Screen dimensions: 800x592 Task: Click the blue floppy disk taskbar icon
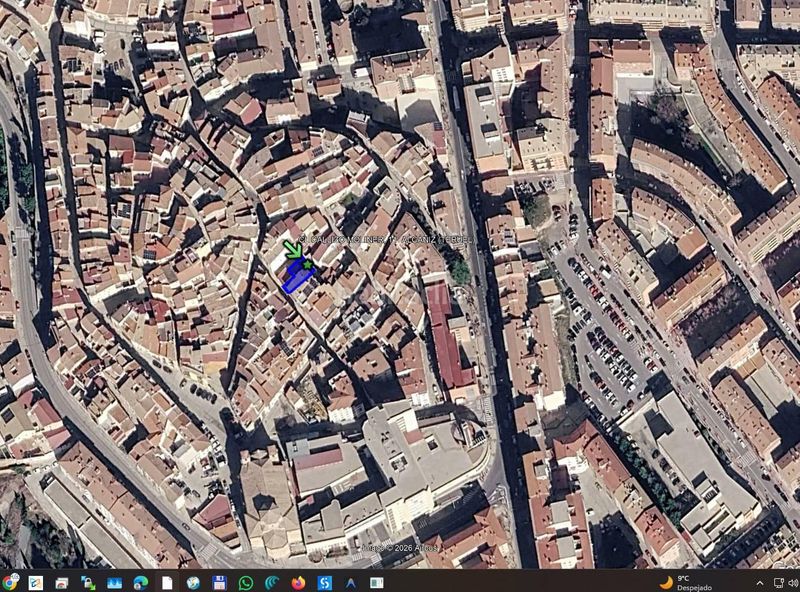tap(219, 583)
